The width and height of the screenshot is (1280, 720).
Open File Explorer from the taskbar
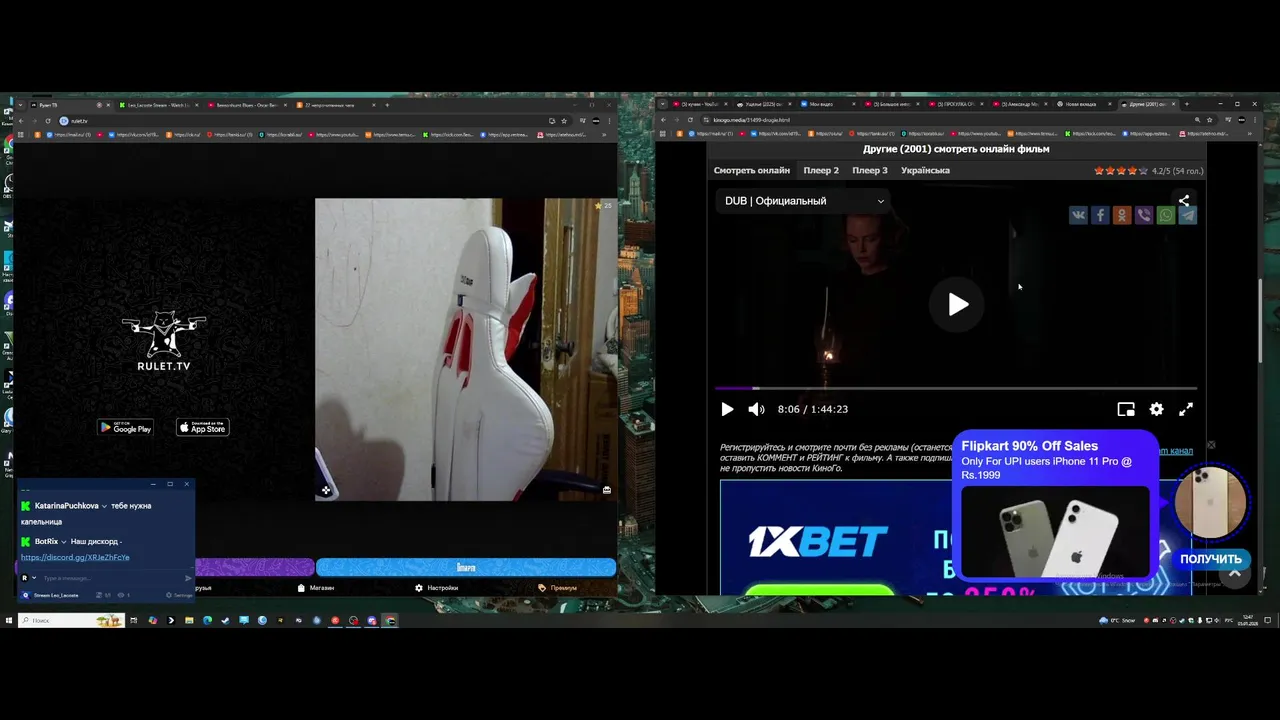pyautogui.click(x=189, y=620)
